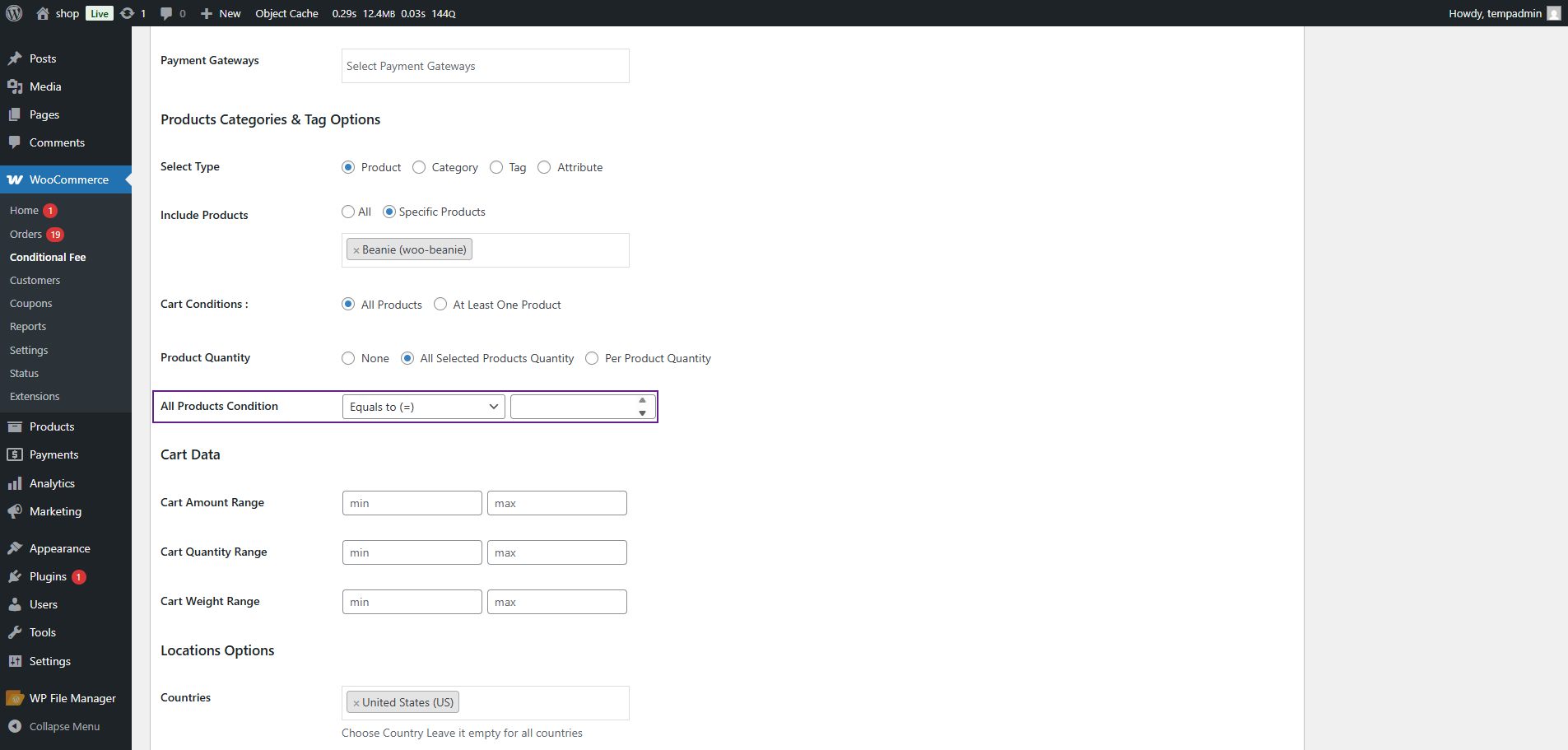Image resolution: width=1568 pixels, height=750 pixels.
Task: Open Select Payment Gateways dropdown
Action: click(x=486, y=66)
